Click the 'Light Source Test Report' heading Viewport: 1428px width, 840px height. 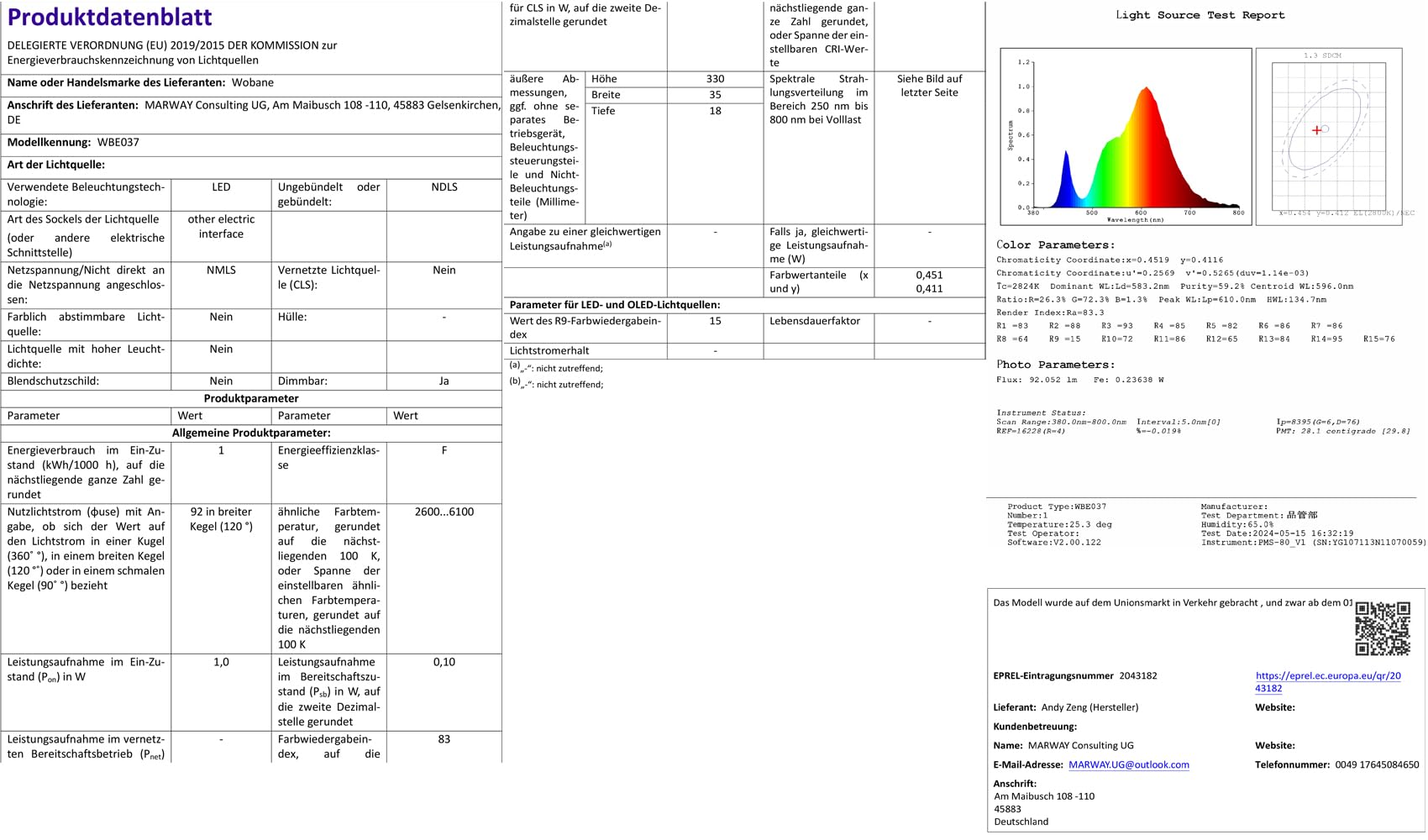coord(1200,15)
